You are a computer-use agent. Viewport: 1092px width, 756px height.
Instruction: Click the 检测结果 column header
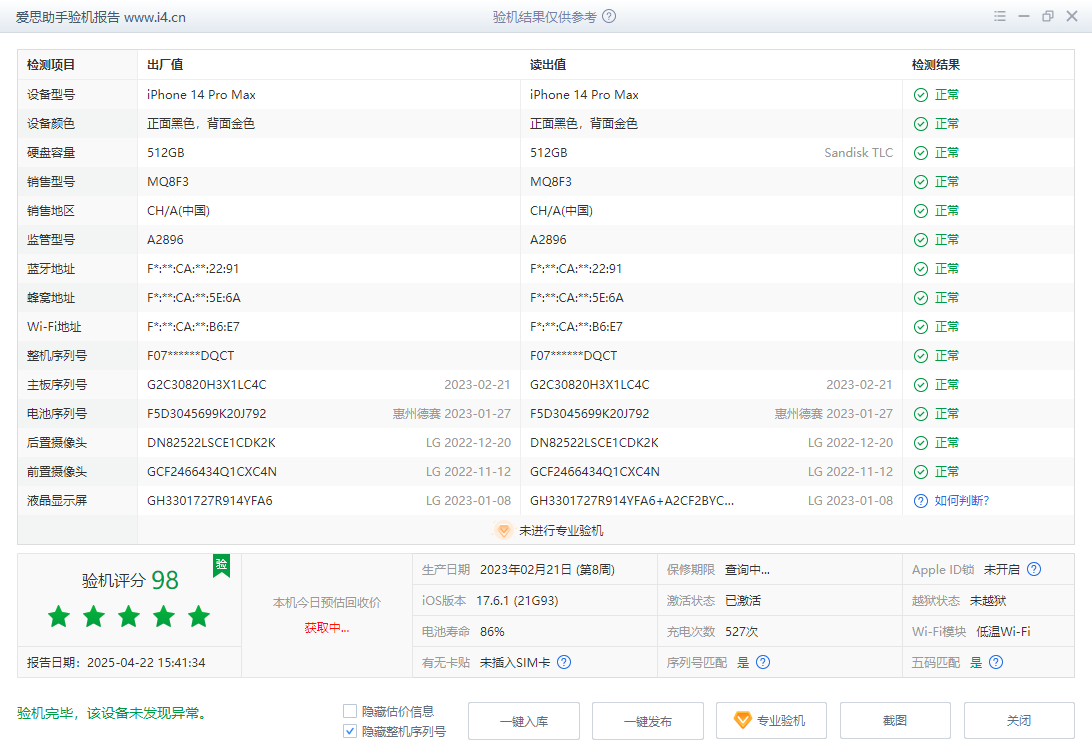click(x=936, y=65)
